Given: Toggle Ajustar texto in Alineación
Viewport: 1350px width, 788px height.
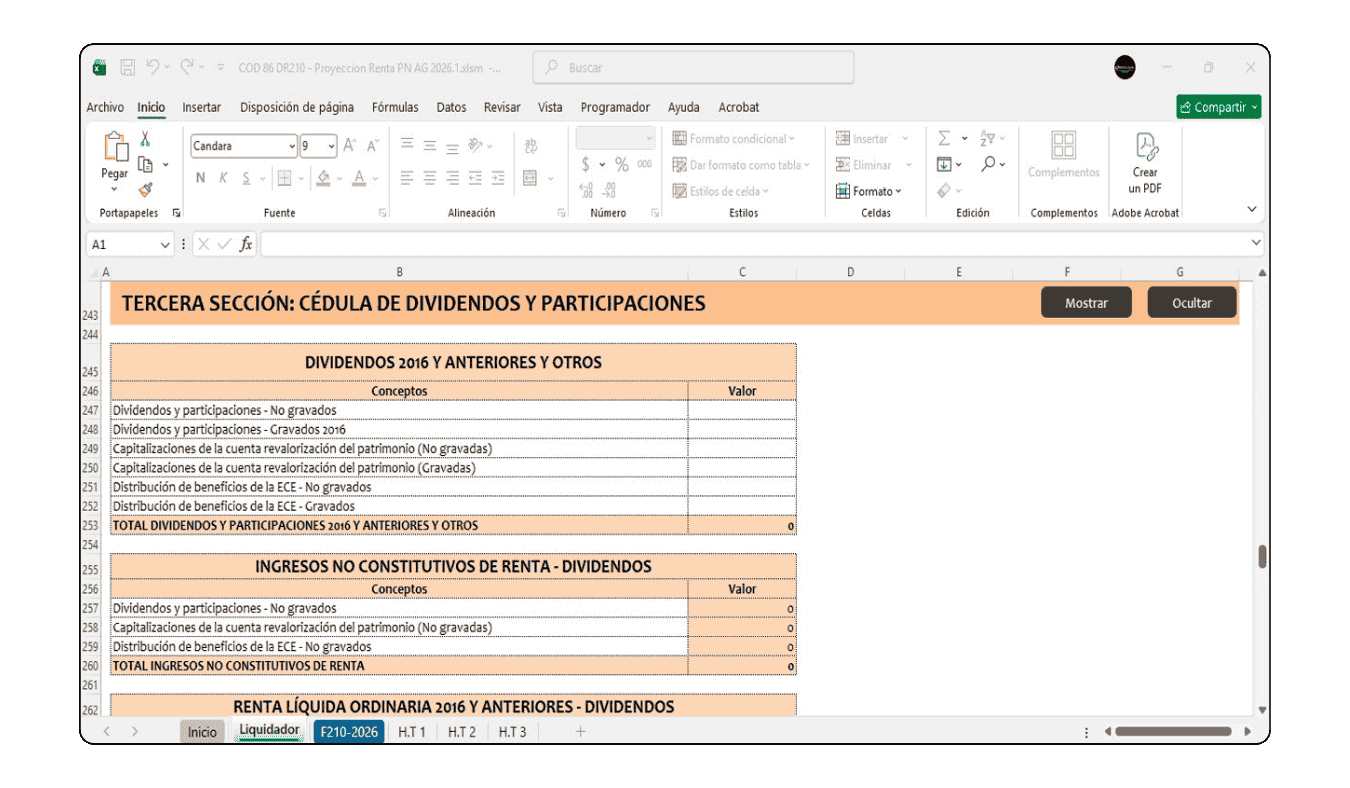Looking at the screenshot, I should tap(529, 145).
